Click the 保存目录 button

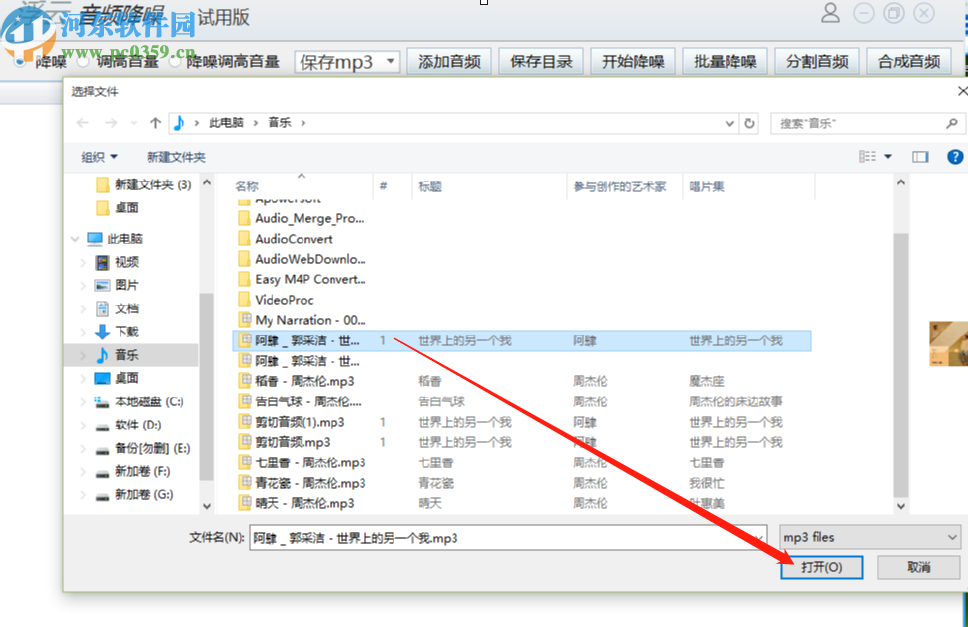(x=541, y=62)
